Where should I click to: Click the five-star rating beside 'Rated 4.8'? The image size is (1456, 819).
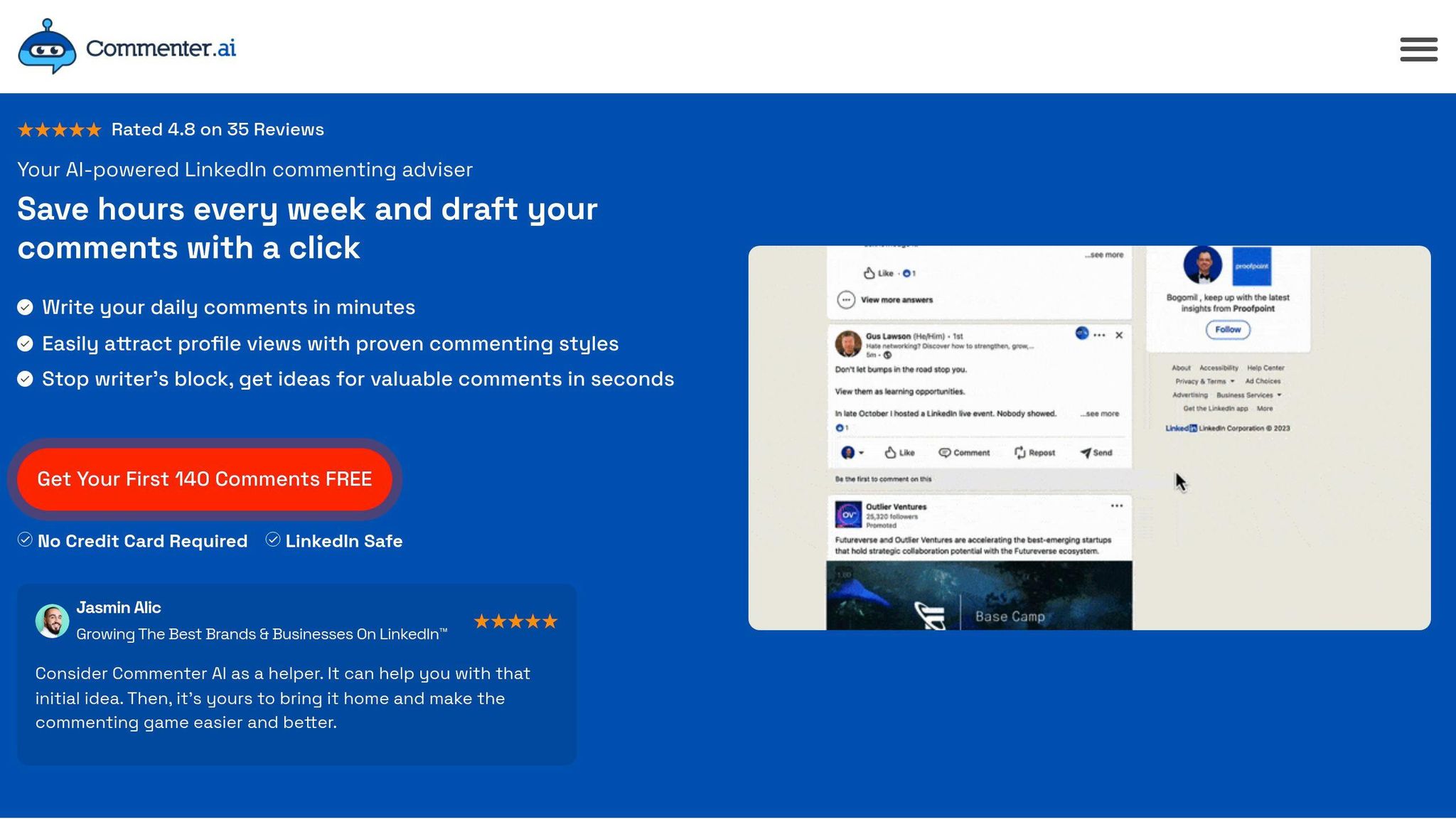60,130
